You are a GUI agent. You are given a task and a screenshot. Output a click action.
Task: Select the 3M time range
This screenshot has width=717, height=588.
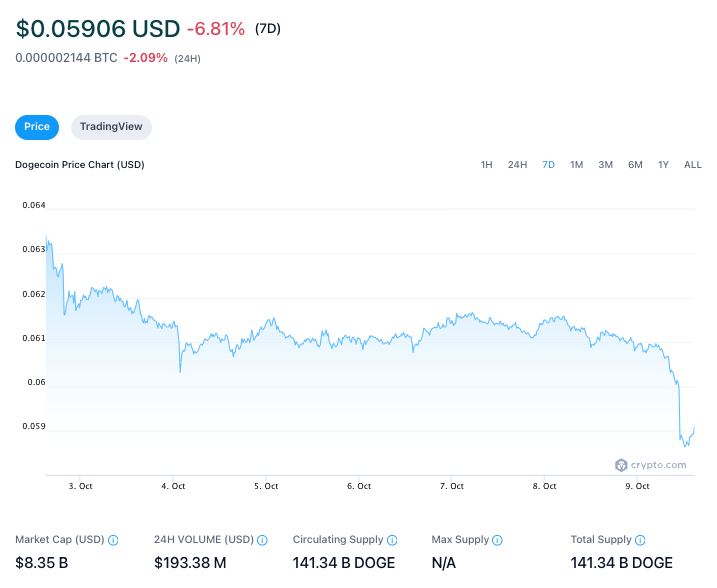pos(605,165)
